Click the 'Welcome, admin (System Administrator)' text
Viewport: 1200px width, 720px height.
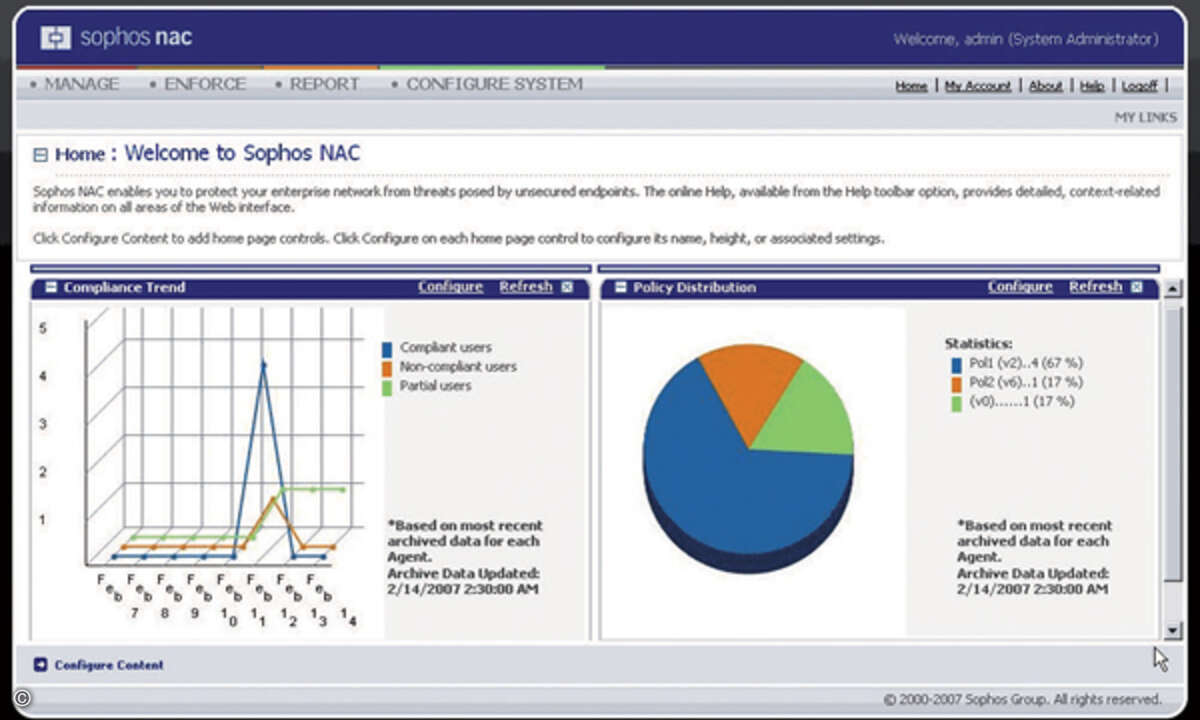(x=1026, y=39)
